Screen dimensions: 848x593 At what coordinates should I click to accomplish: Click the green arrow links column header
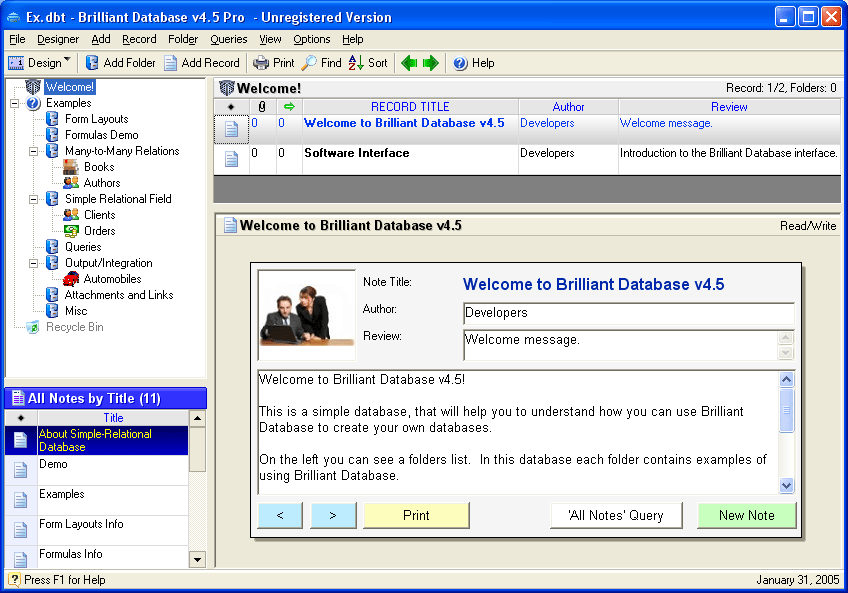click(289, 107)
